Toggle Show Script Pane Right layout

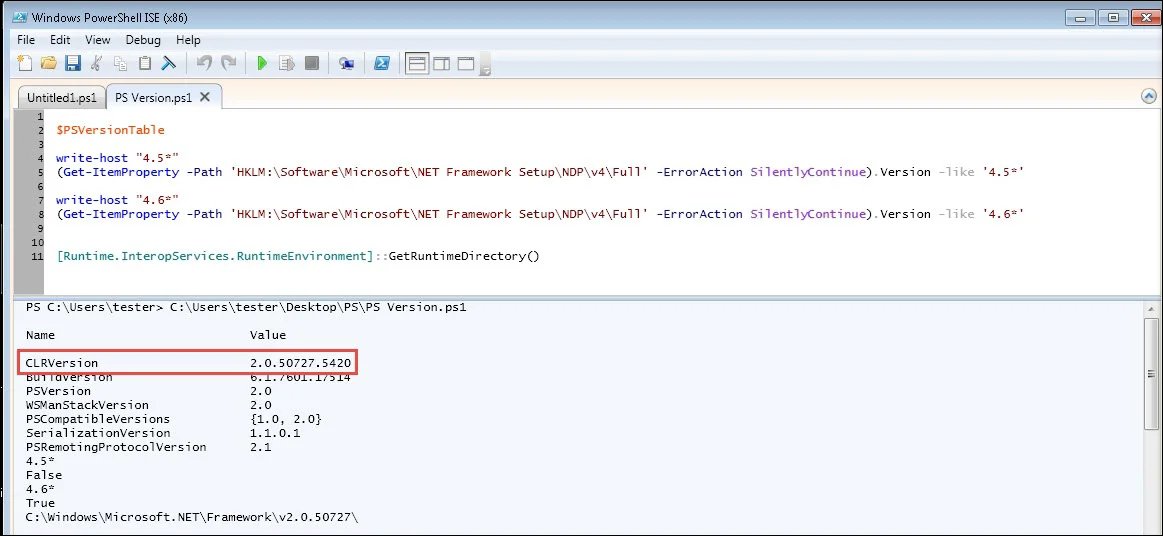point(441,64)
